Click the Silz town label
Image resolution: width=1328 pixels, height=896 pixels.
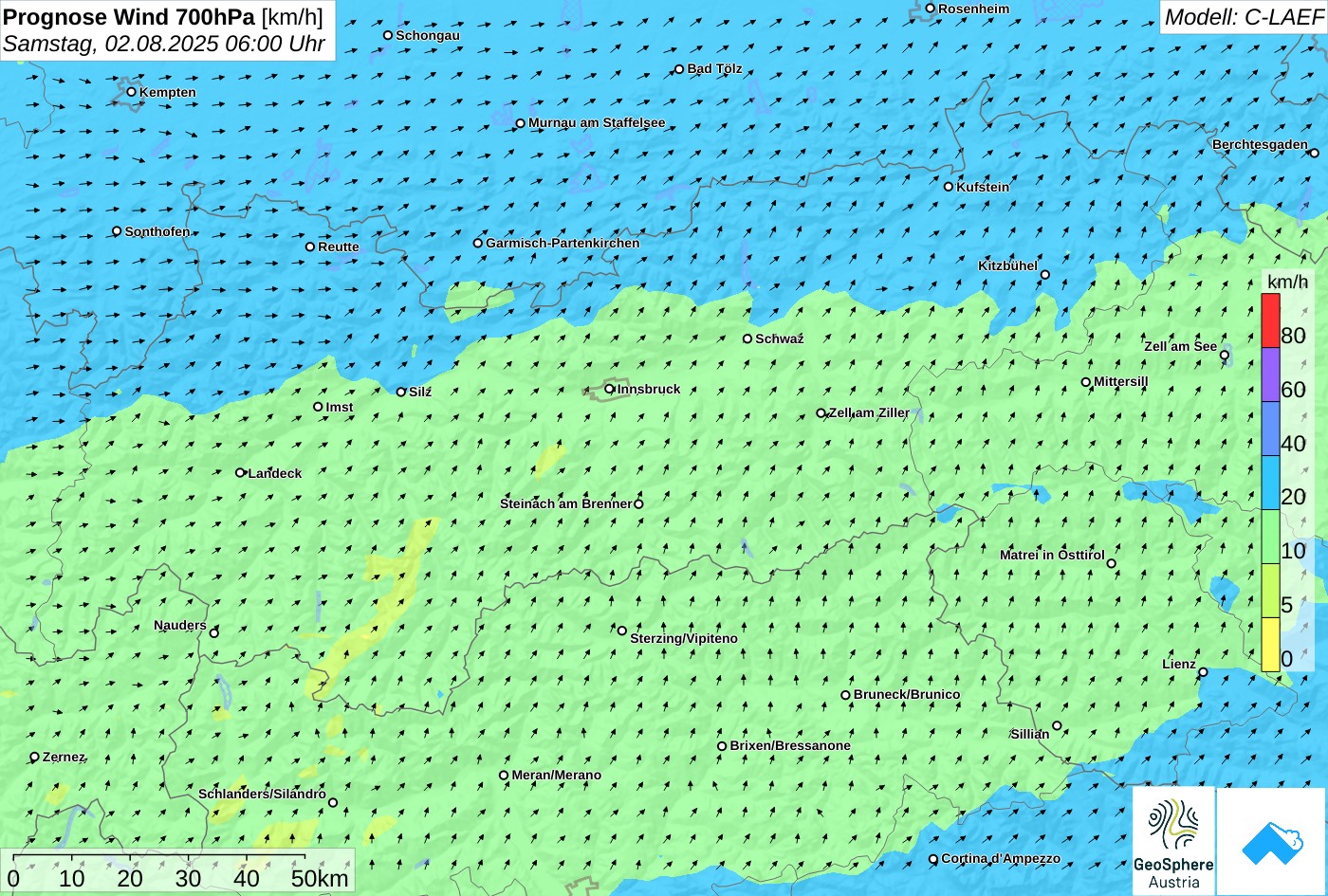420,392
